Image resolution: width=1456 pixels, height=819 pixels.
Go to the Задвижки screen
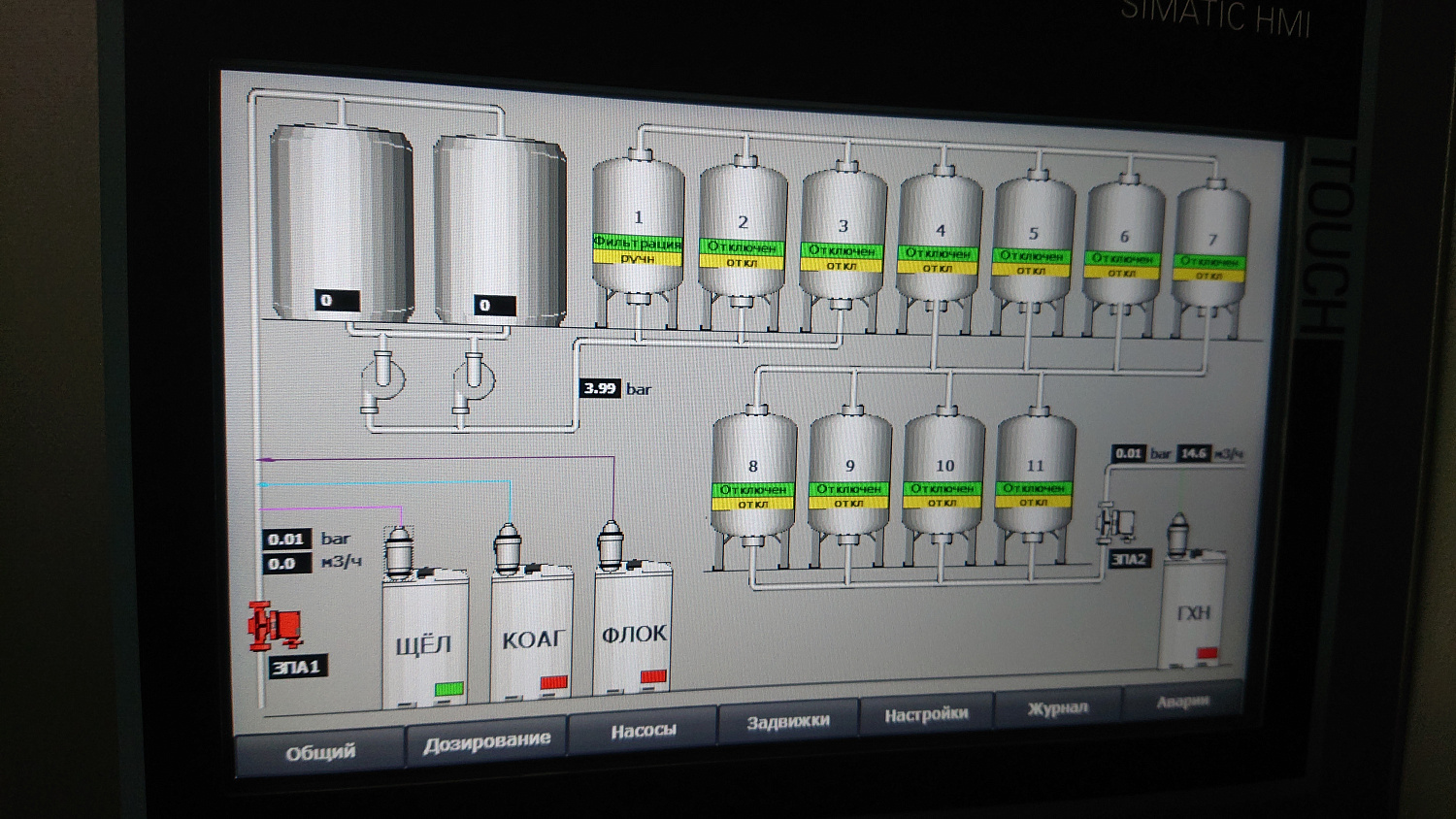[787, 721]
